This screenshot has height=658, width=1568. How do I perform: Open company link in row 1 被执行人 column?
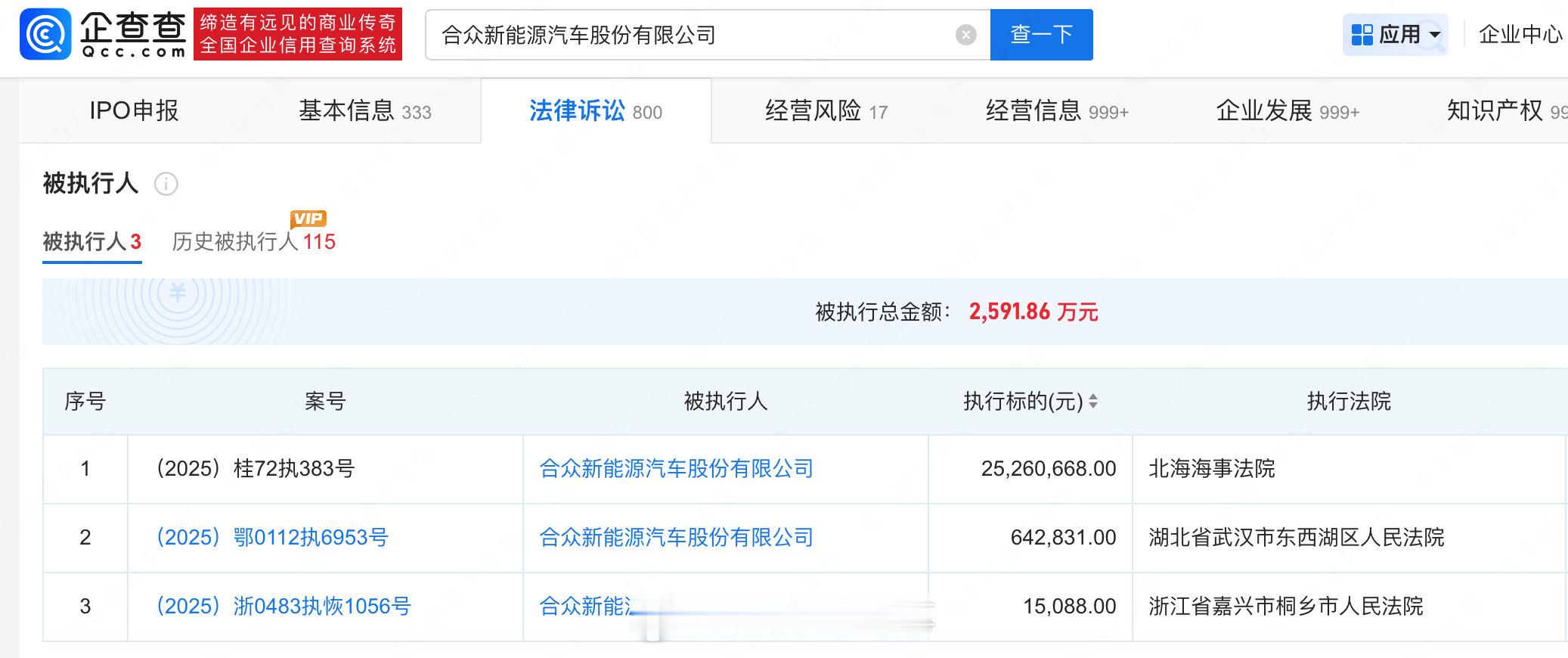point(677,469)
